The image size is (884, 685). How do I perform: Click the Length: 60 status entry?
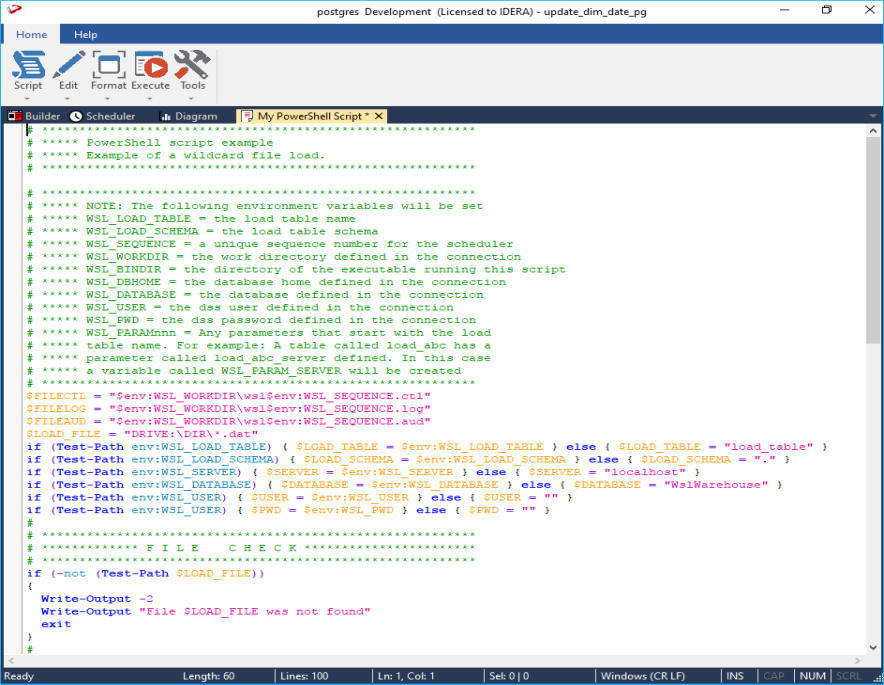click(x=209, y=676)
